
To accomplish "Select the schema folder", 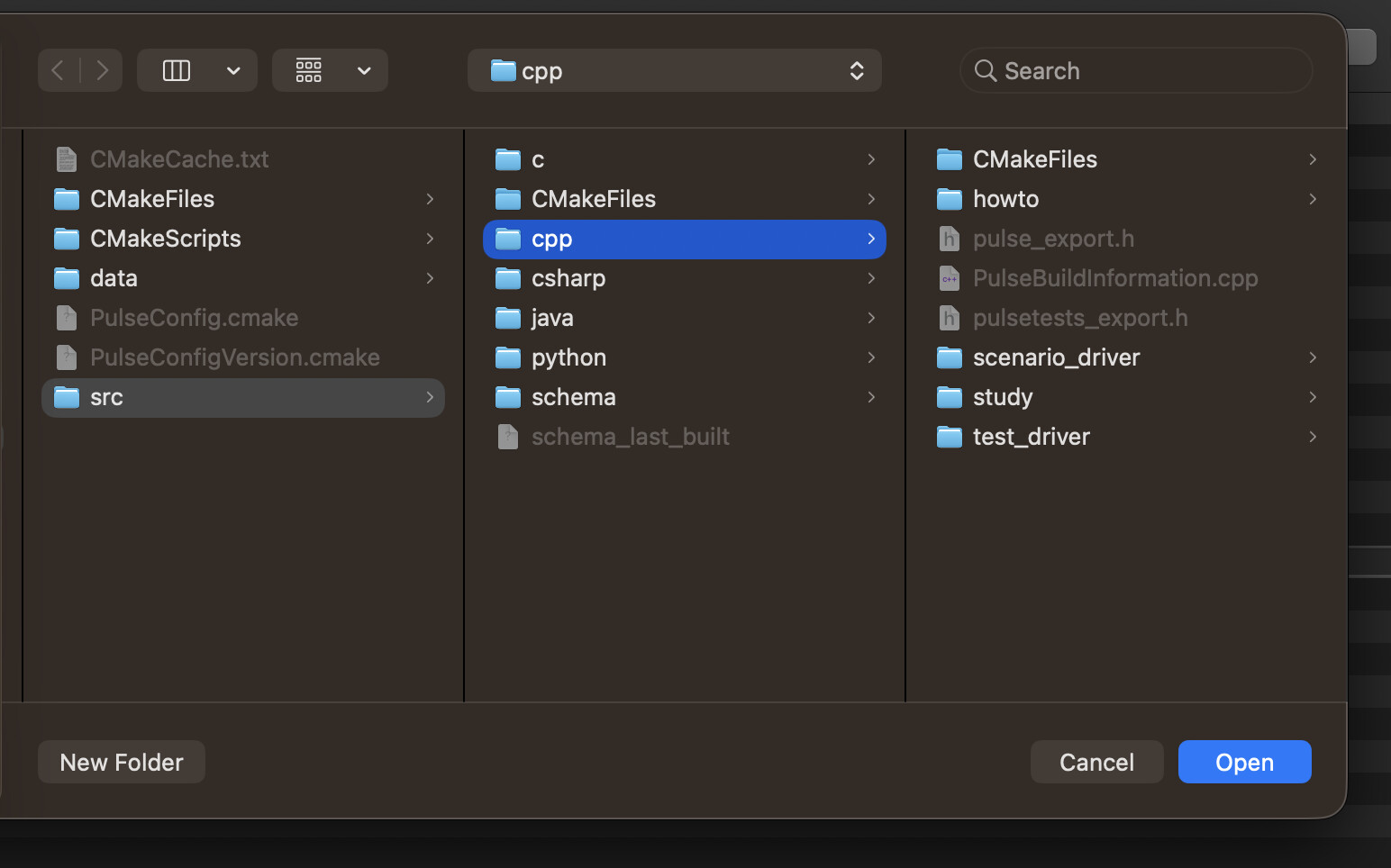I will (573, 397).
